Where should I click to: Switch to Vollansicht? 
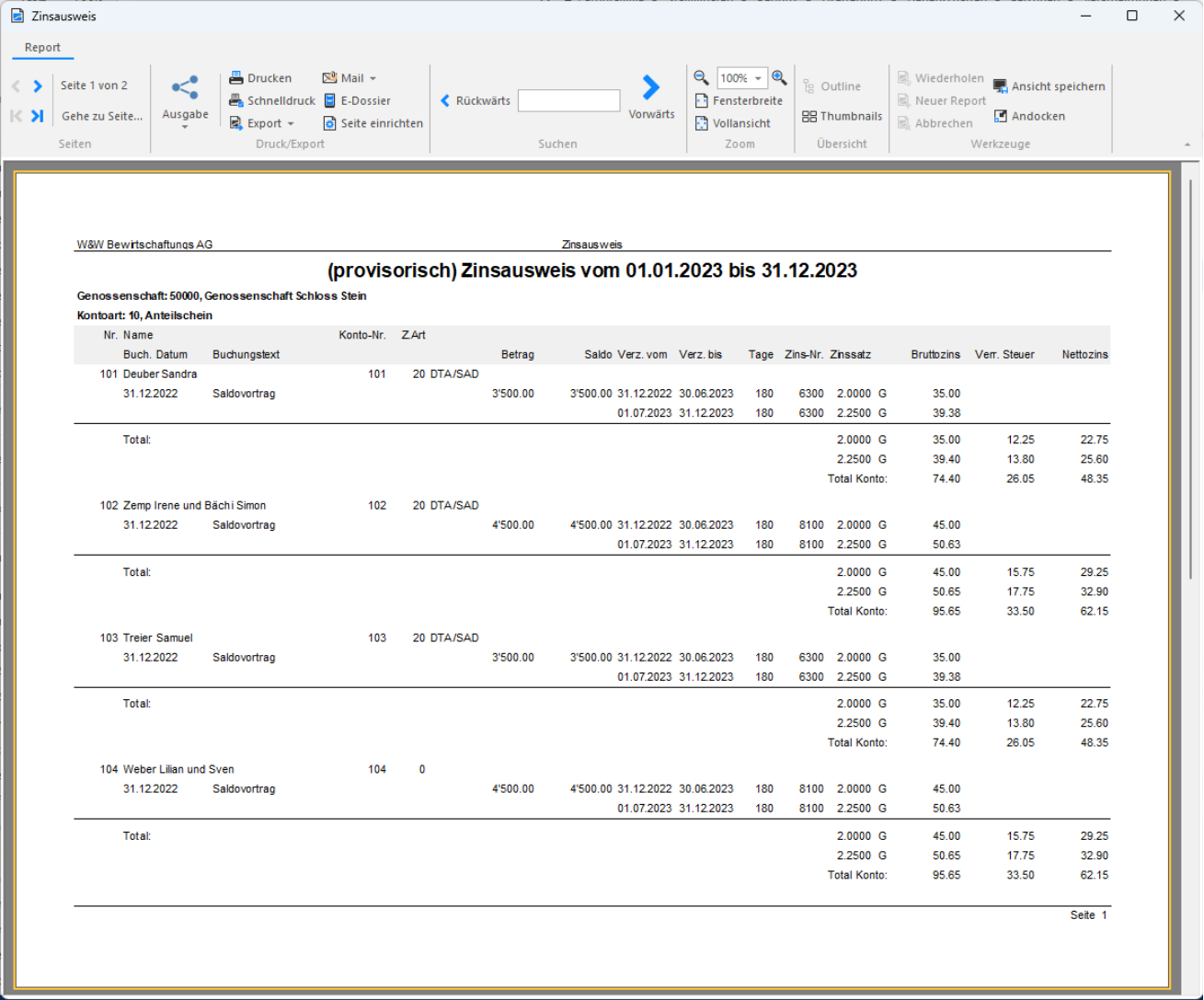tap(733, 123)
